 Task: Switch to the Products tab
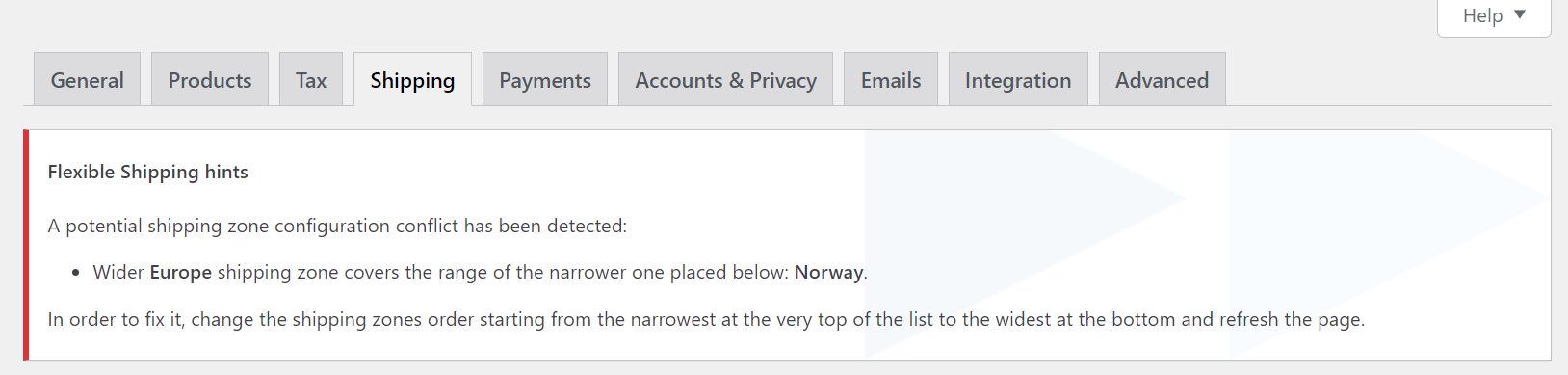210,79
